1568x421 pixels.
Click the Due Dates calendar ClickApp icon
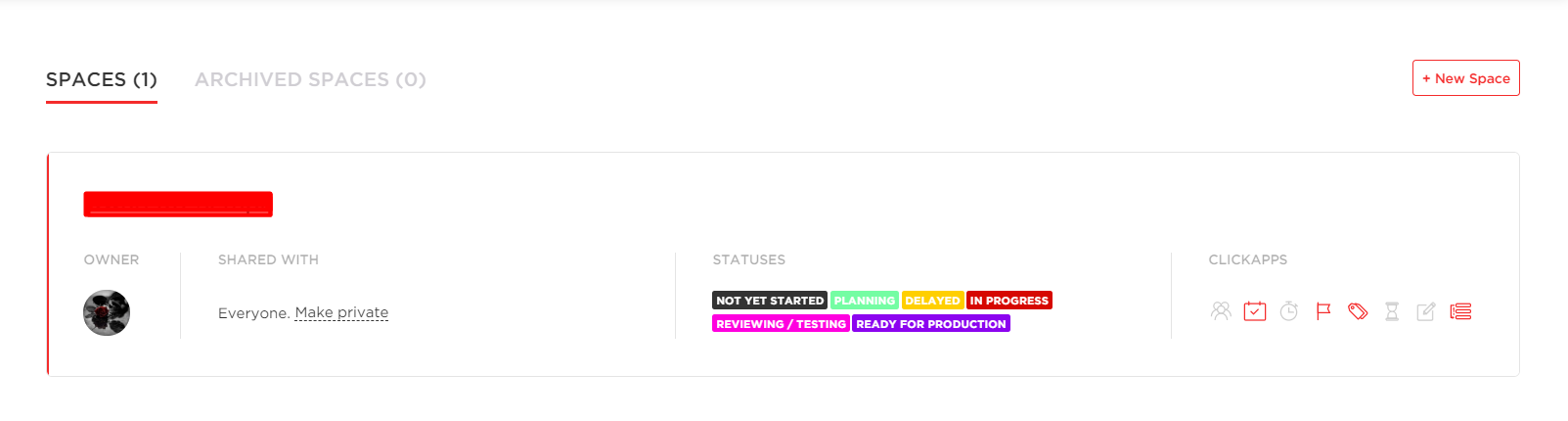(1255, 311)
